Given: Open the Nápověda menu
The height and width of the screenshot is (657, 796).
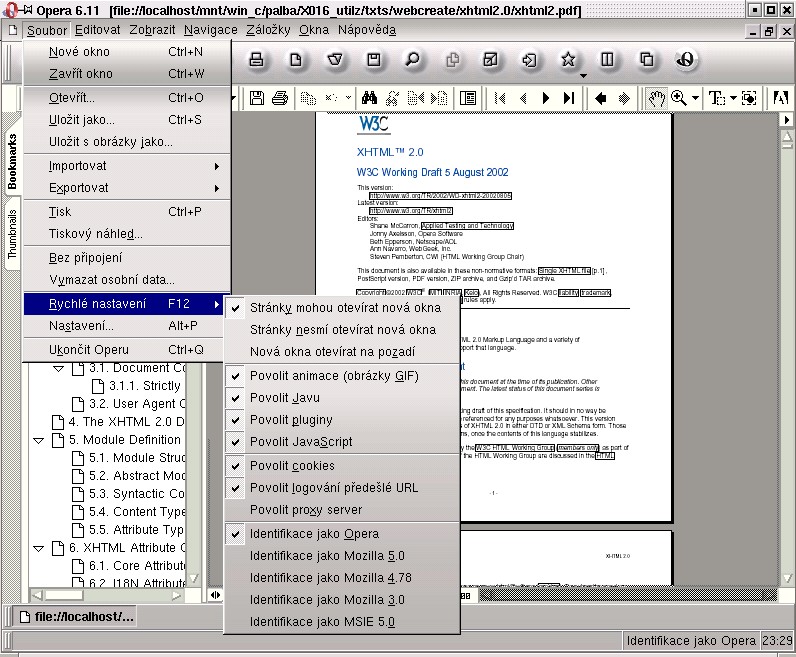Looking at the screenshot, I should click(x=367, y=30).
